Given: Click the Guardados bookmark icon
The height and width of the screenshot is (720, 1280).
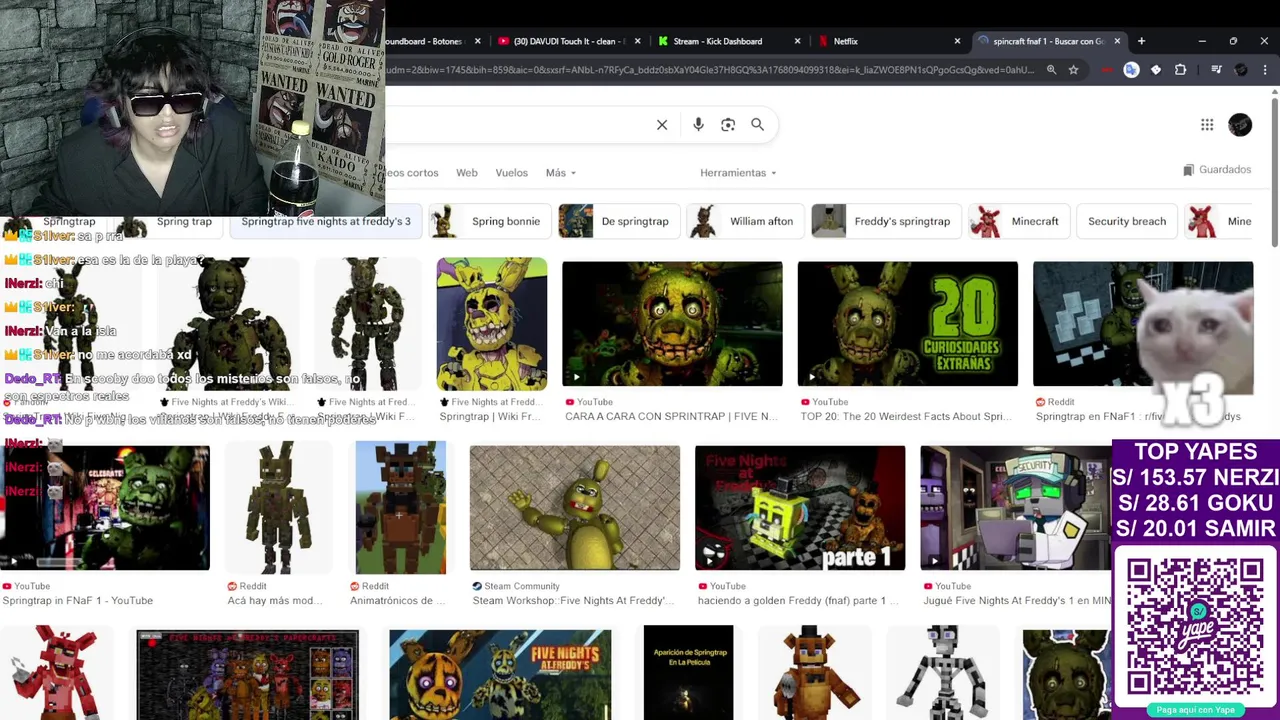Looking at the screenshot, I should pyautogui.click(x=1188, y=170).
